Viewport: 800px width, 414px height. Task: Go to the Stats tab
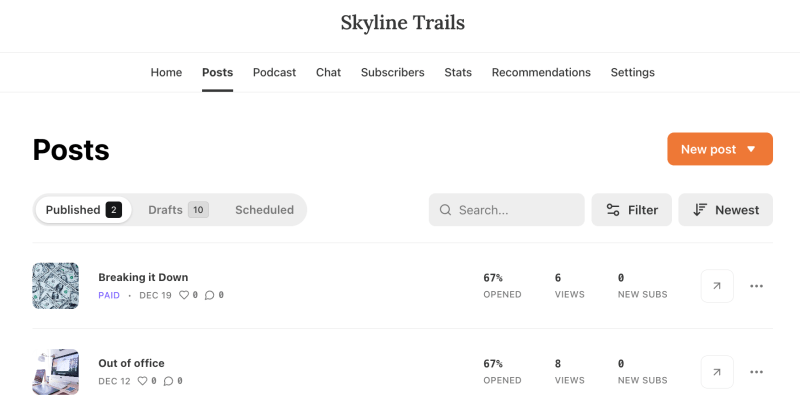pyautogui.click(x=458, y=73)
